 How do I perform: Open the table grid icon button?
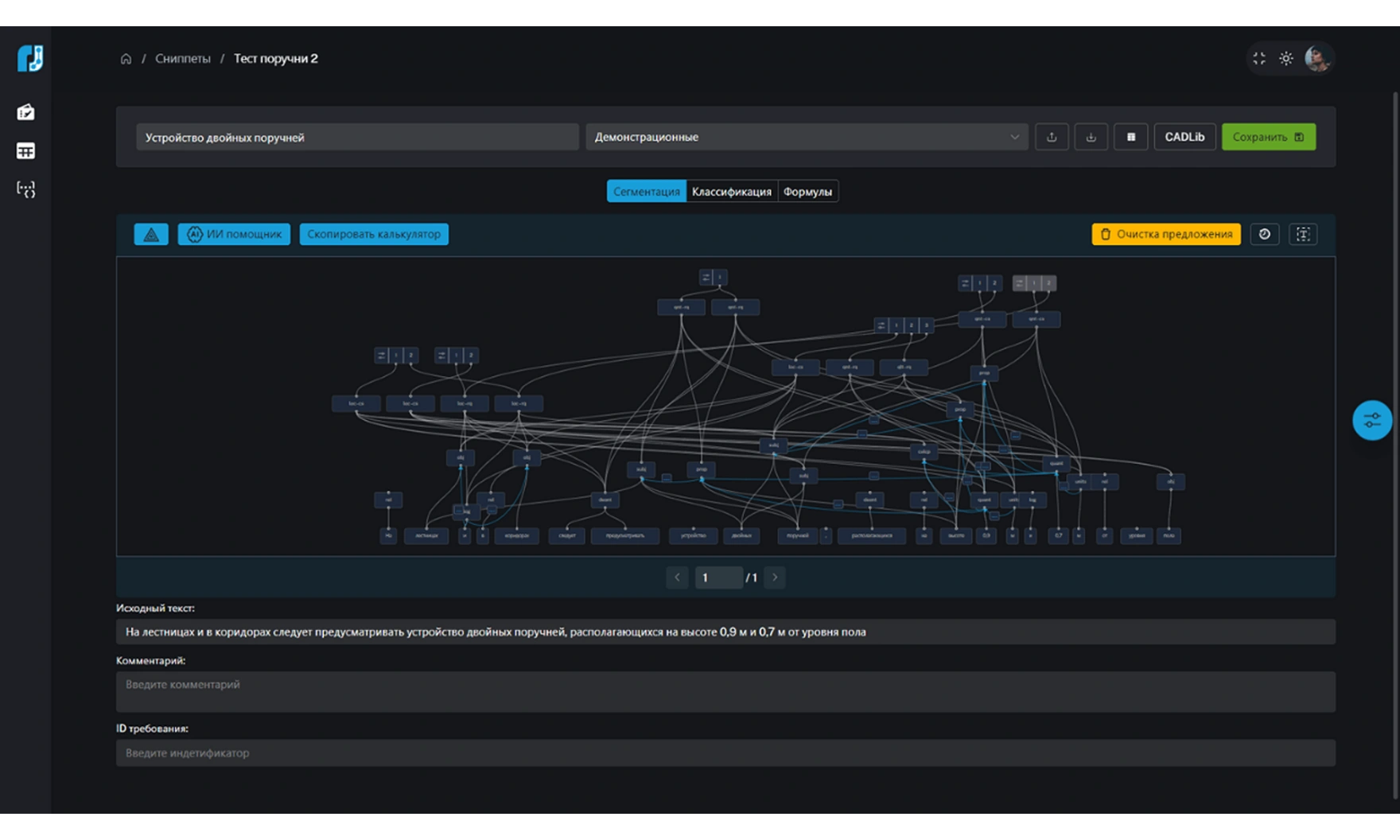[1130, 137]
